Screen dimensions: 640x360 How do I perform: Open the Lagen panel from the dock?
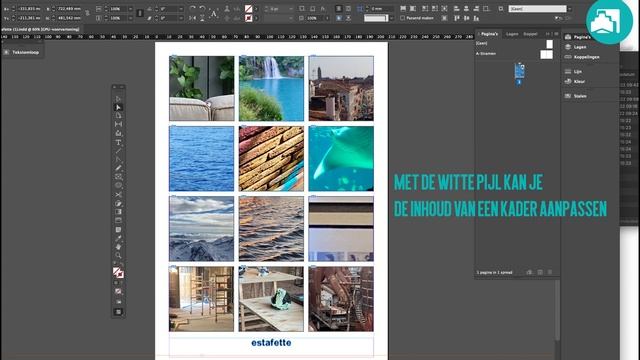coord(575,47)
